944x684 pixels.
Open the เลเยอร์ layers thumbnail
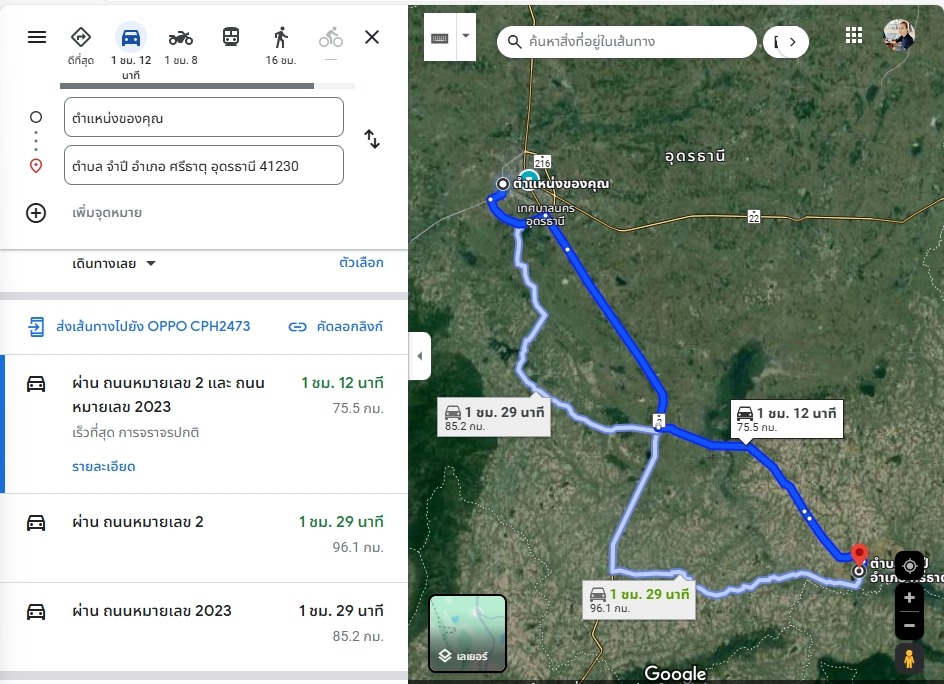pyautogui.click(x=468, y=633)
